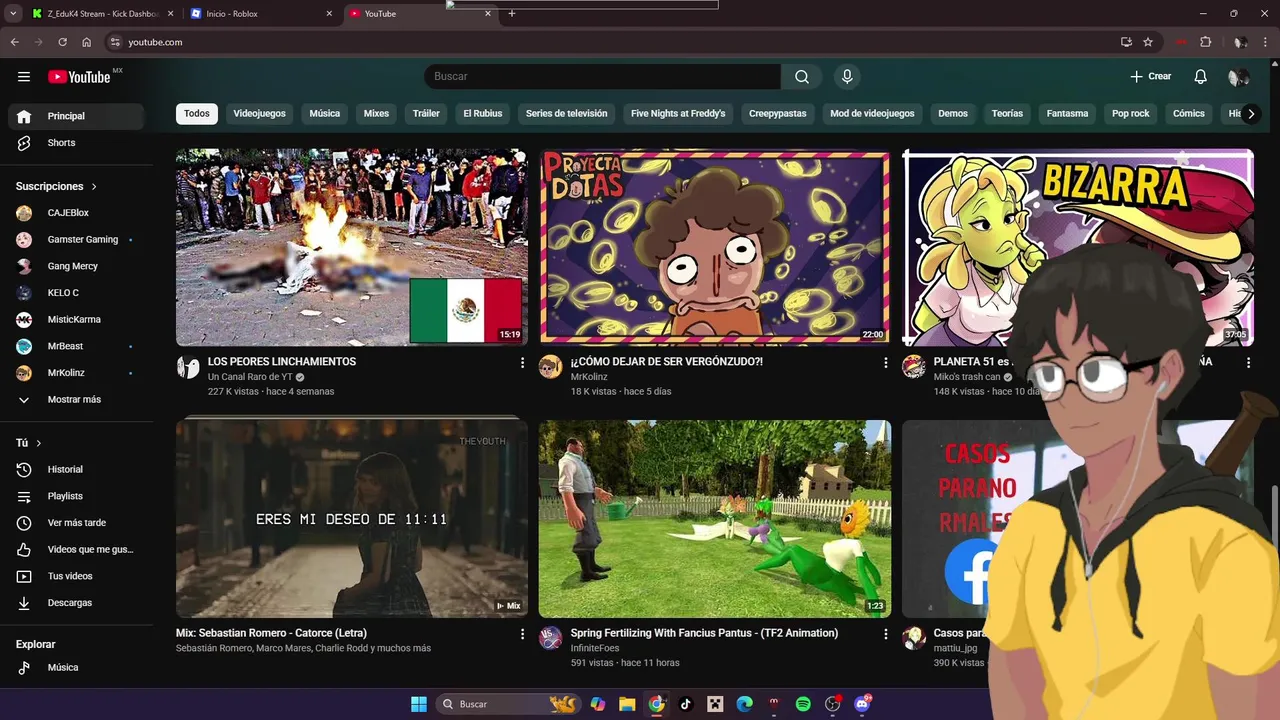Reload the page in browser
The image size is (1280, 720).
tap(62, 42)
